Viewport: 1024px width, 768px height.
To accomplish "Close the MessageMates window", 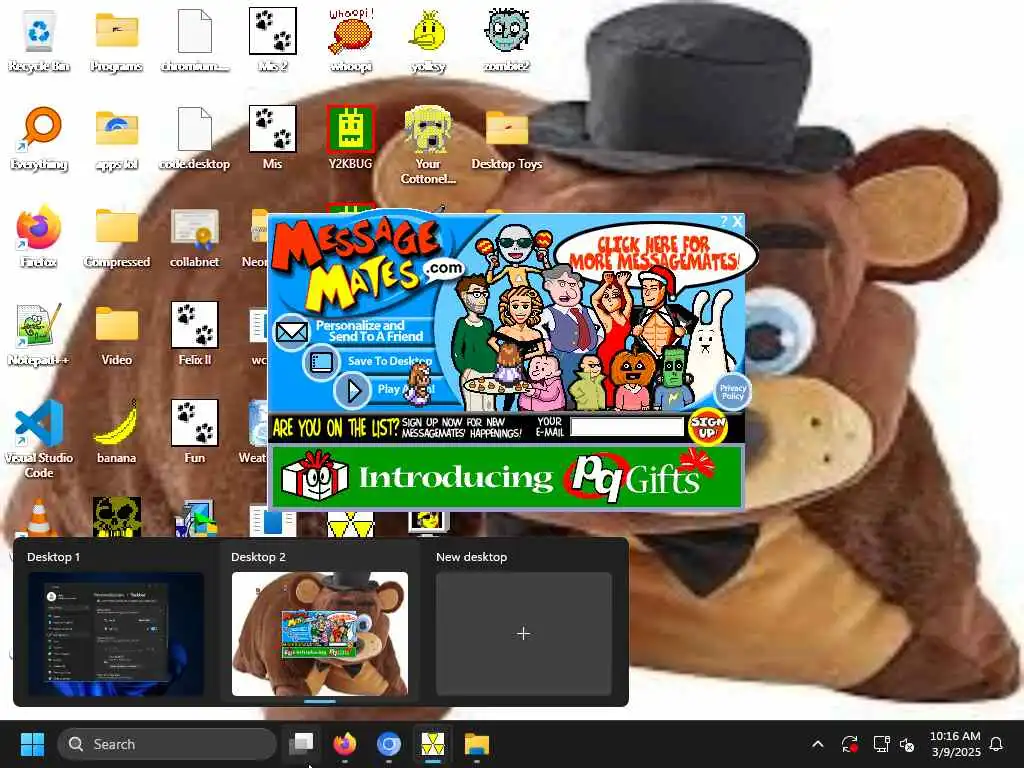I will click(x=737, y=221).
